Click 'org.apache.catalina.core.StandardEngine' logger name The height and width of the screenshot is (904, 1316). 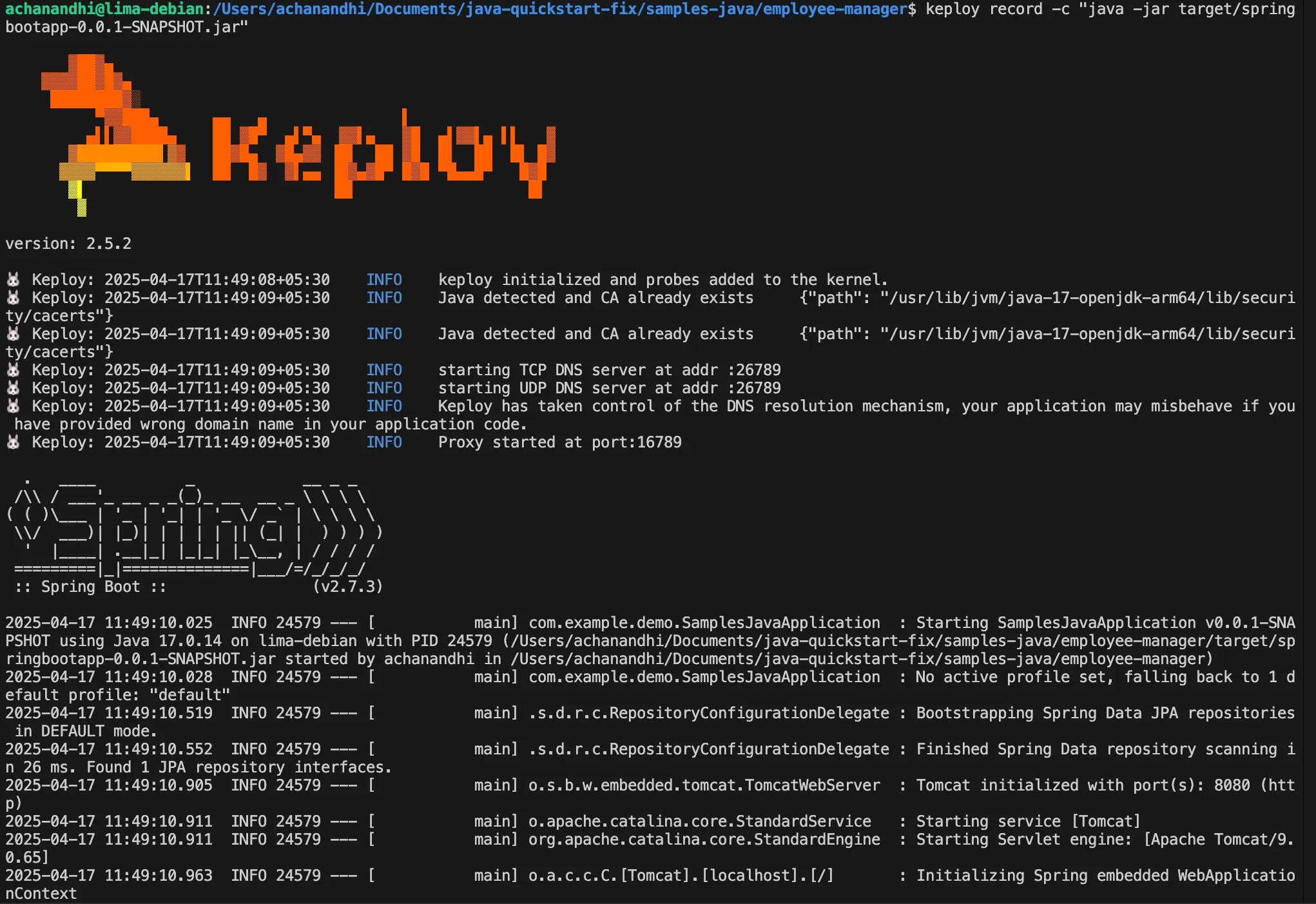click(x=704, y=840)
